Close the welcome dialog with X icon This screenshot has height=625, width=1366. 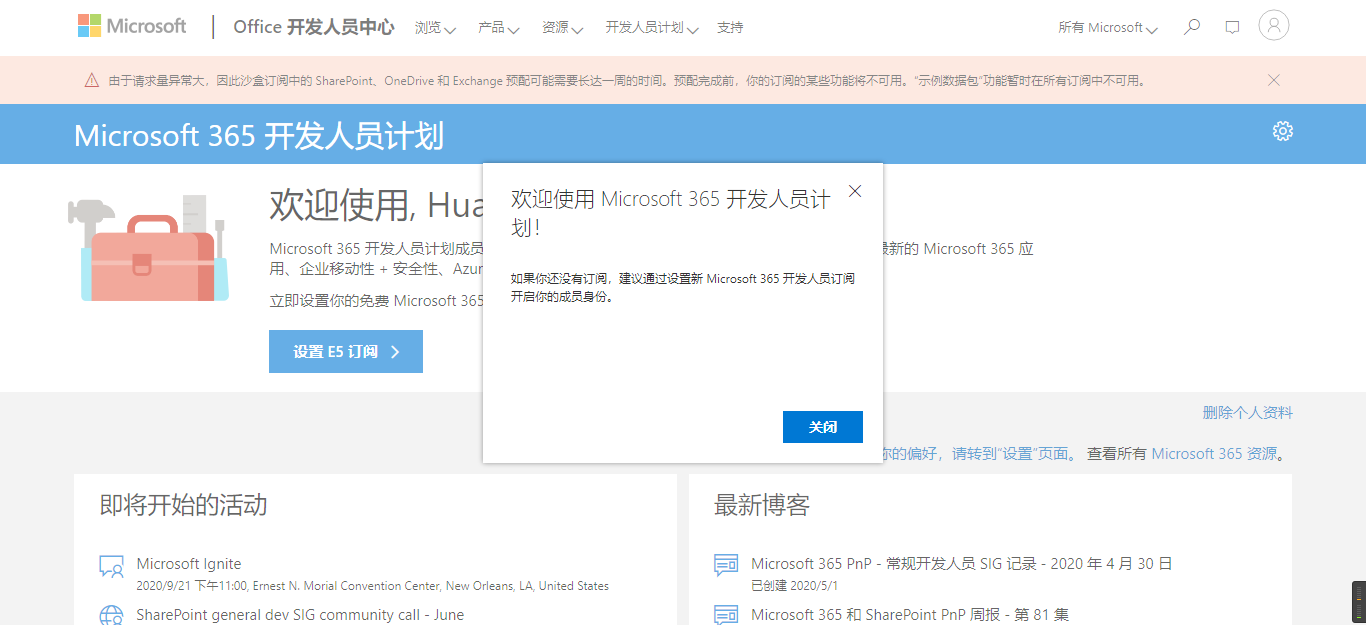coord(854,191)
